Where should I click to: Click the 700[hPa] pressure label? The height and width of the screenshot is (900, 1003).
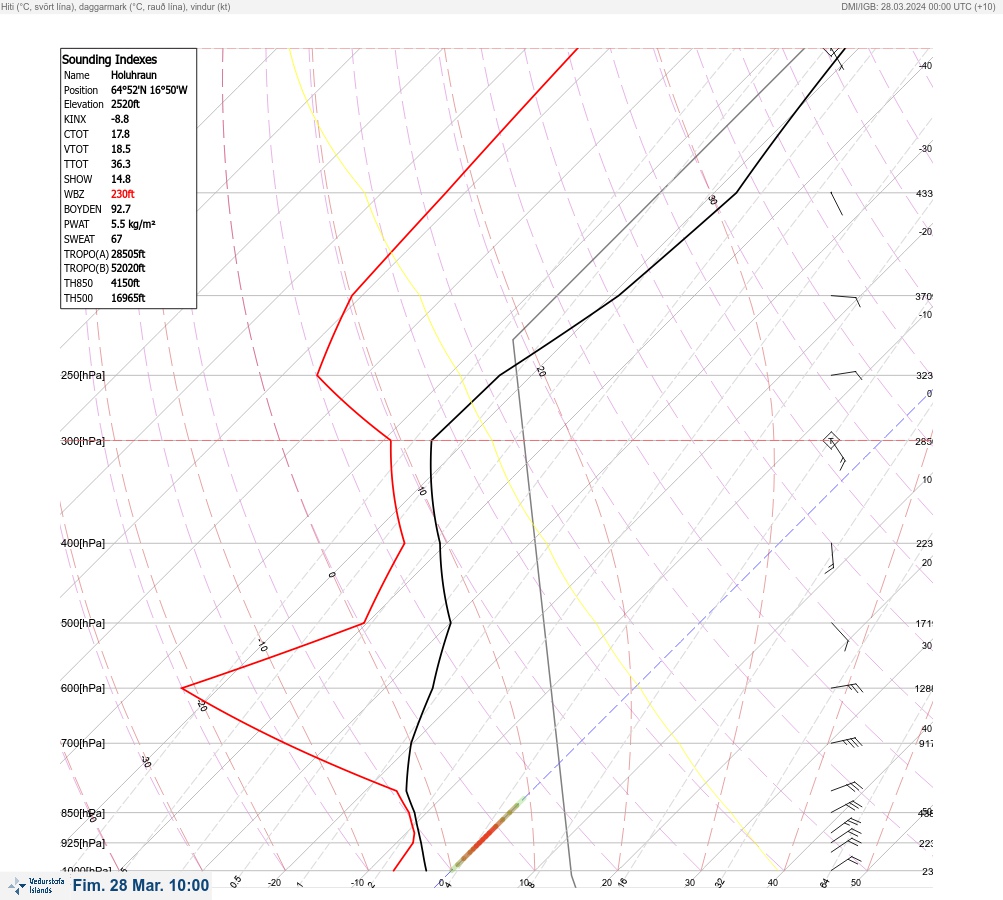pyautogui.click(x=83, y=743)
